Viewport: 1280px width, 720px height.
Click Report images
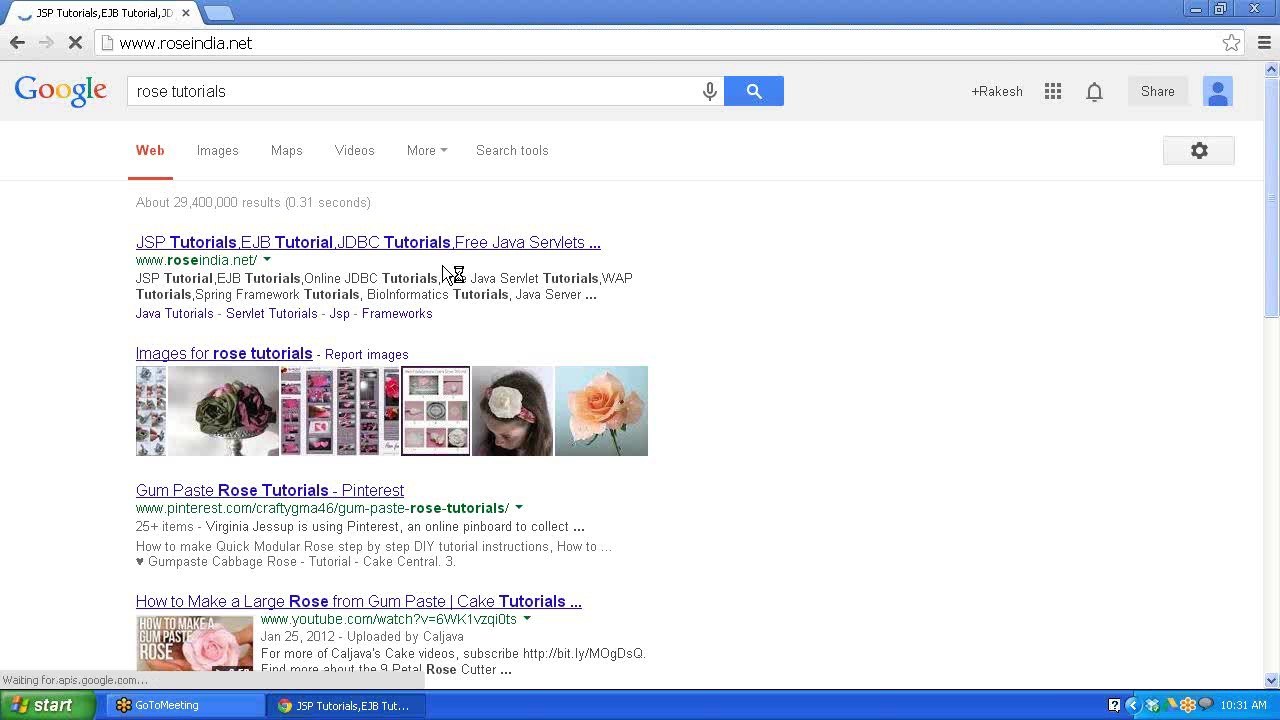tap(366, 354)
